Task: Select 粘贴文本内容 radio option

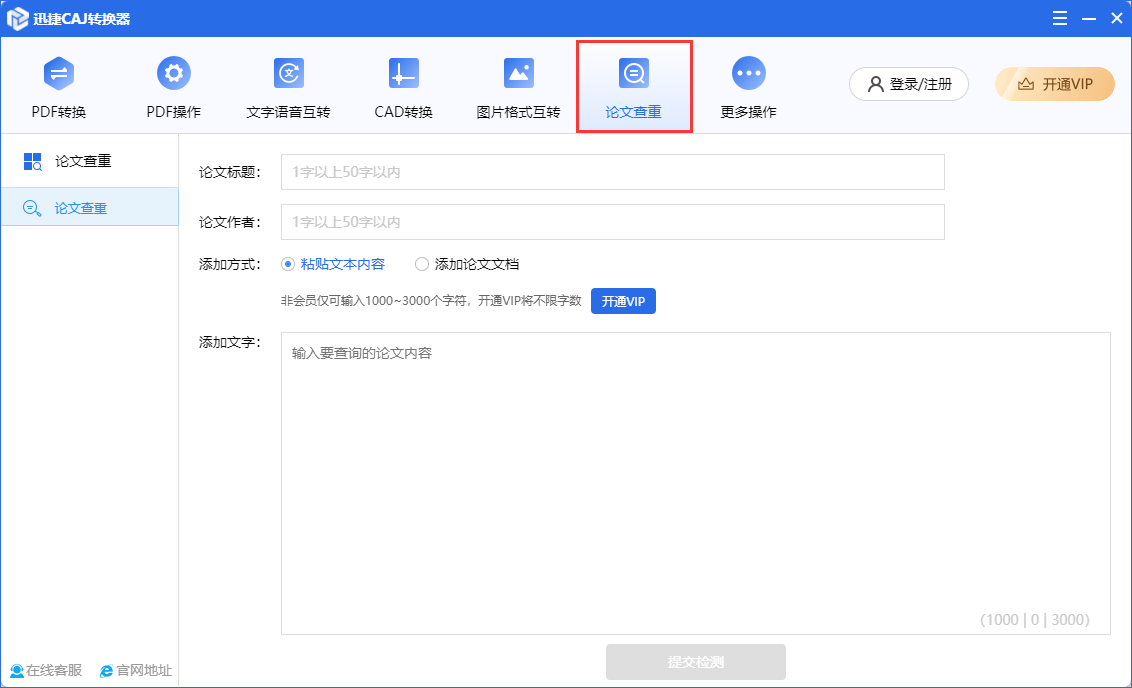Action: [x=288, y=264]
